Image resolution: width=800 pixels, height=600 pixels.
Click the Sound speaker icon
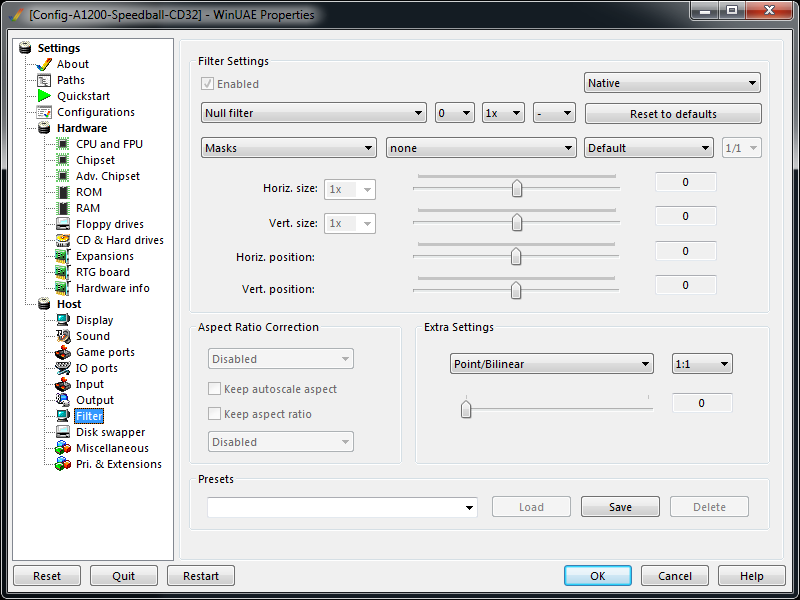pyautogui.click(x=63, y=336)
